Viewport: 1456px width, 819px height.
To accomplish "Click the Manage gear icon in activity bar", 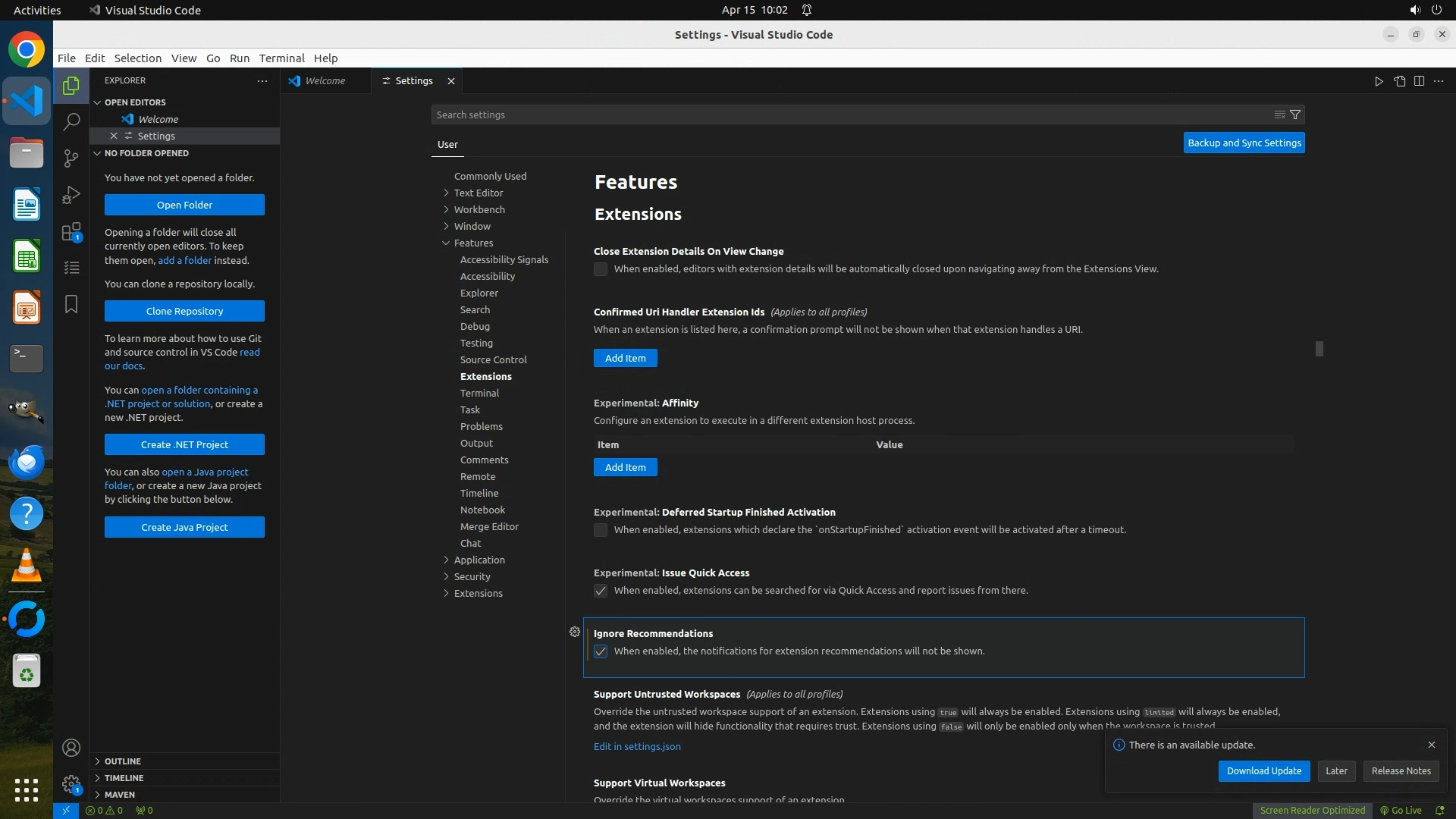I will click(x=71, y=784).
